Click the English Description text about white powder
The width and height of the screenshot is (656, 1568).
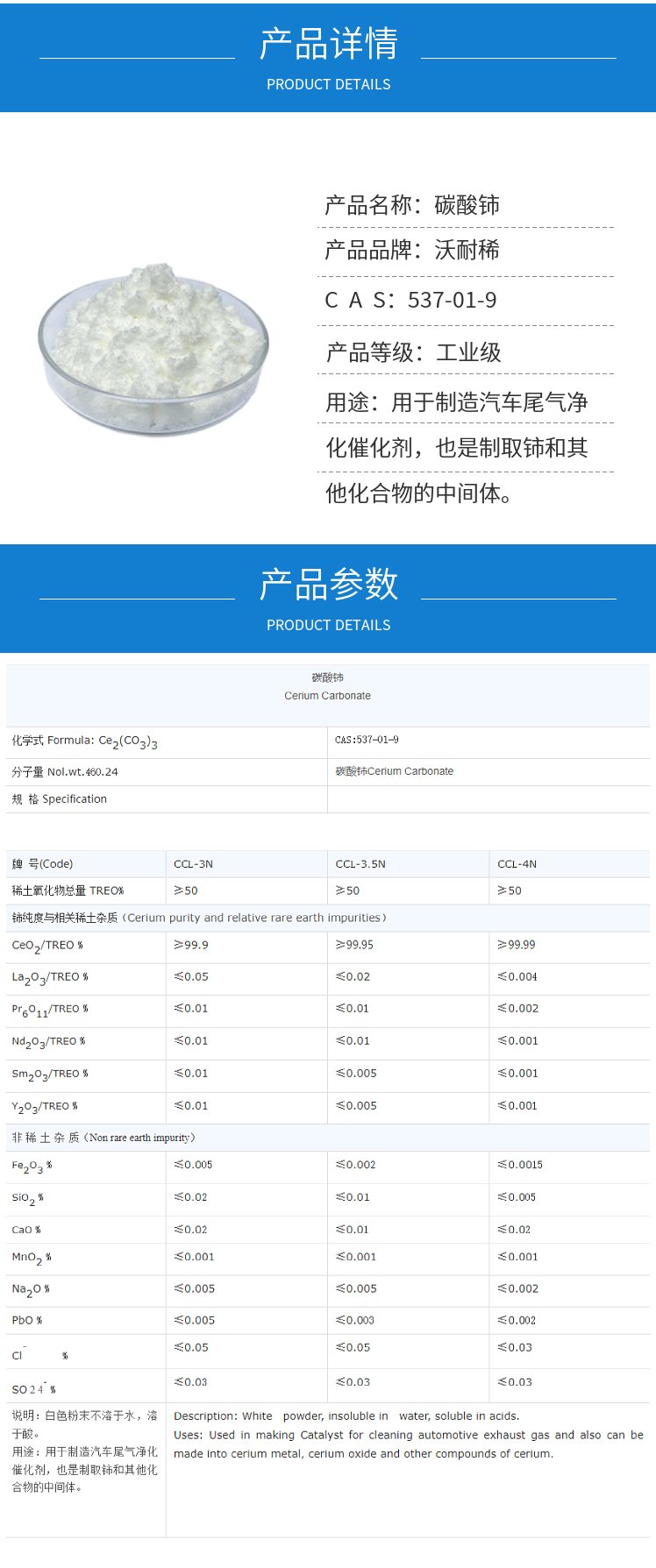coord(346,1415)
